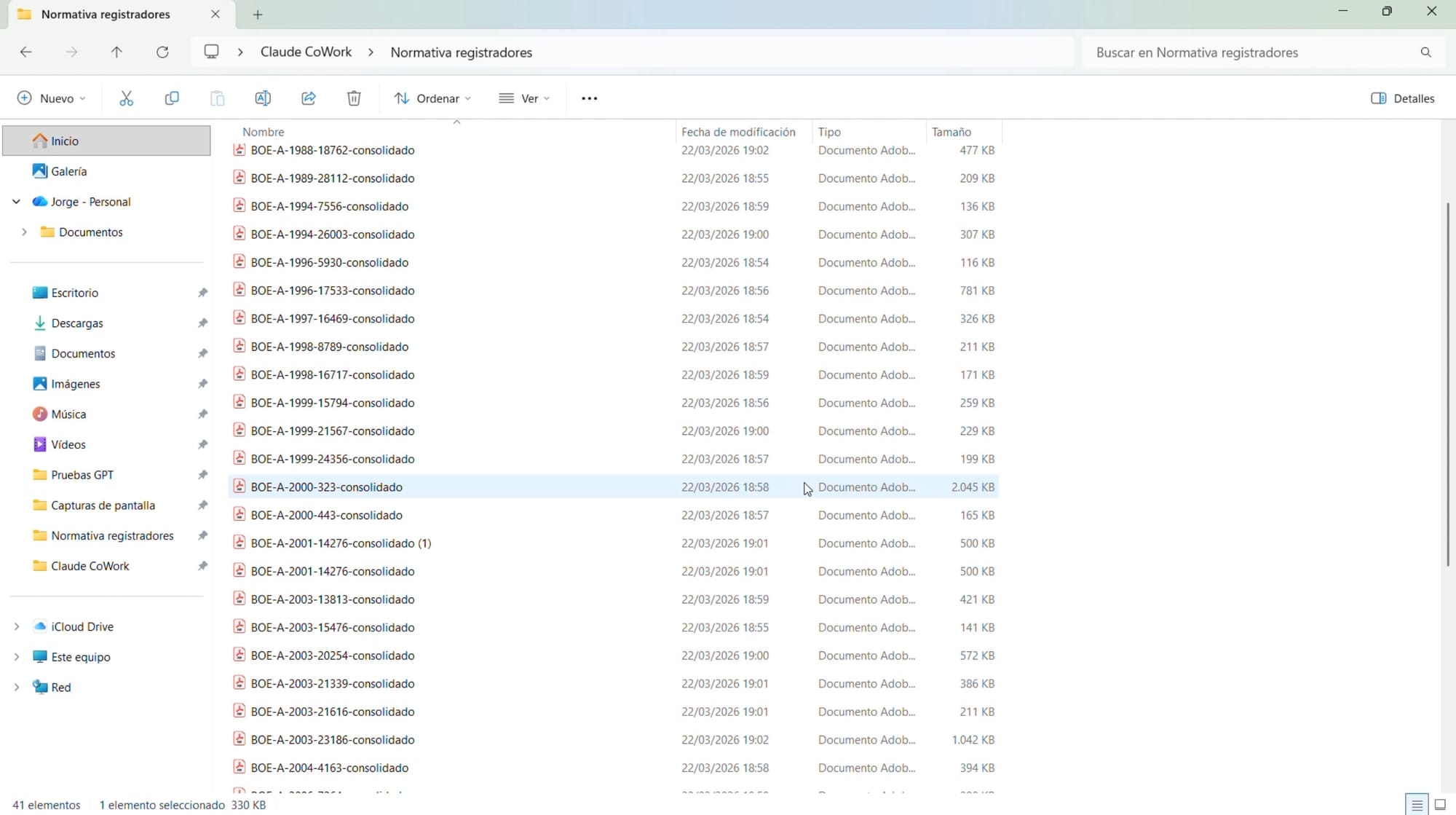This screenshot has height=815, width=1456.
Task: Go up one folder level
Action: click(116, 52)
